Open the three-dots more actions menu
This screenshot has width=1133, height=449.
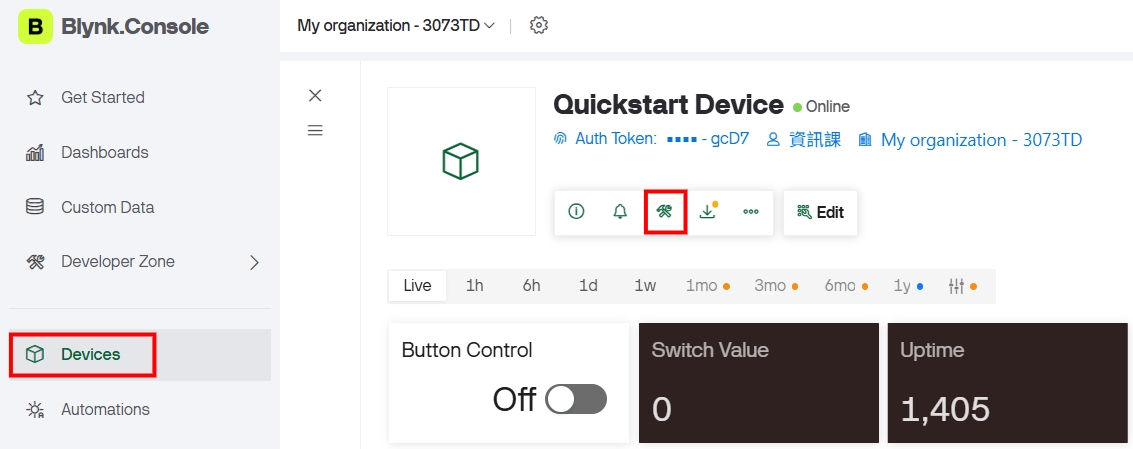(x=751, y=212)
